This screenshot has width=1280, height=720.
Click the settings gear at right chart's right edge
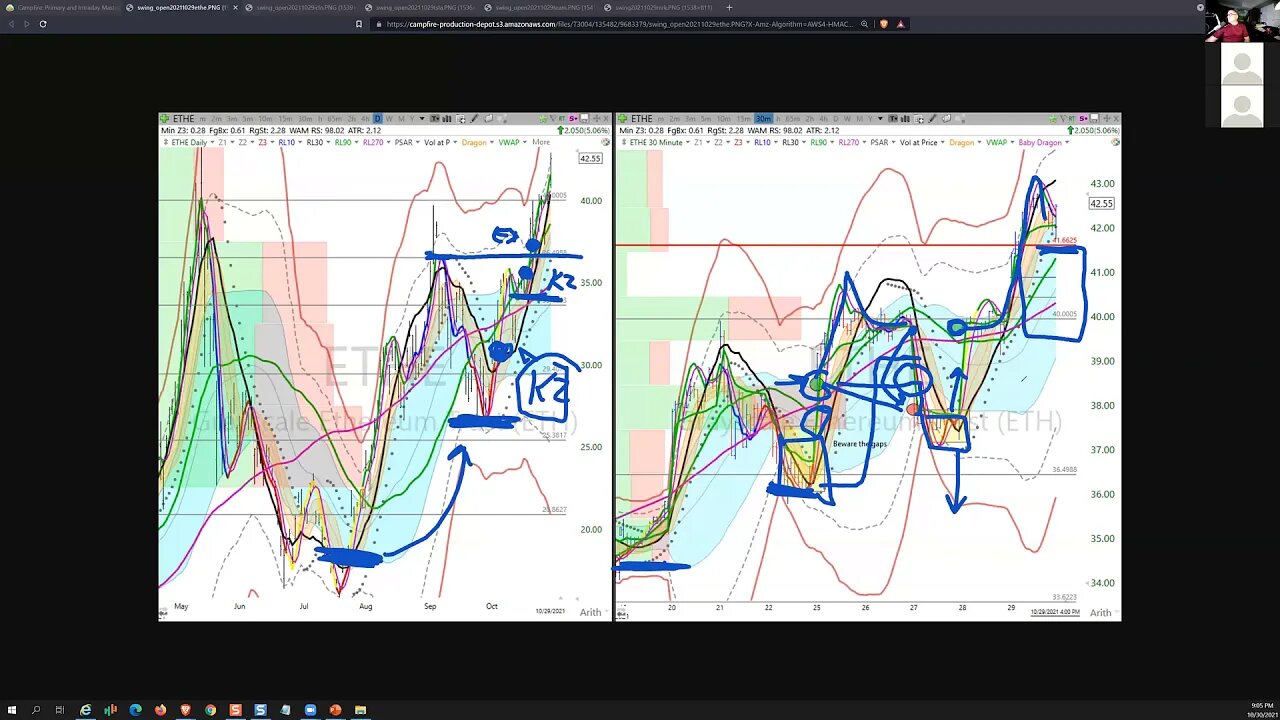pos(1114,142)
